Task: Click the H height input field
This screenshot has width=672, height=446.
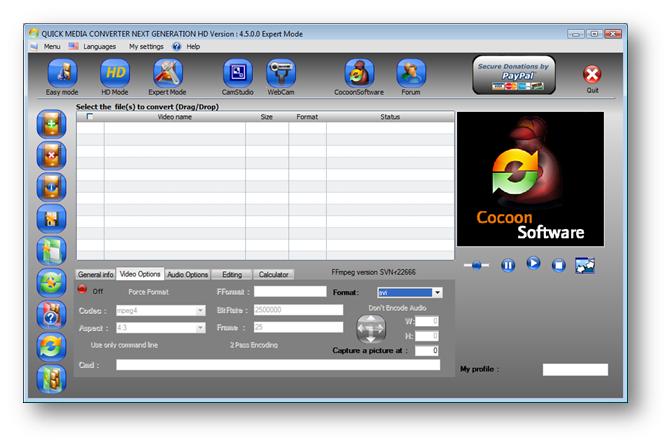Action: click(x=427, y=336)
